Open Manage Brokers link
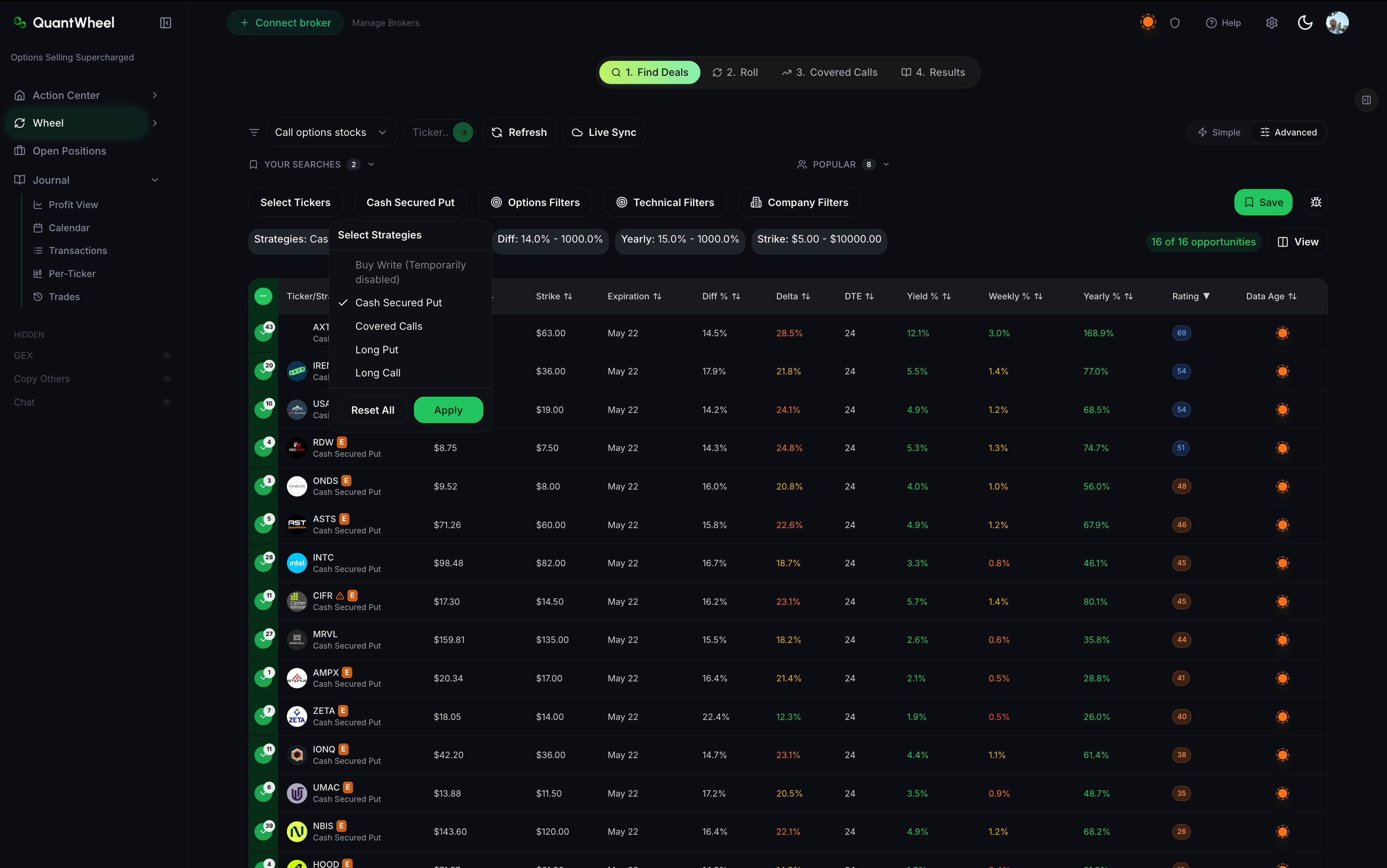 386,23
